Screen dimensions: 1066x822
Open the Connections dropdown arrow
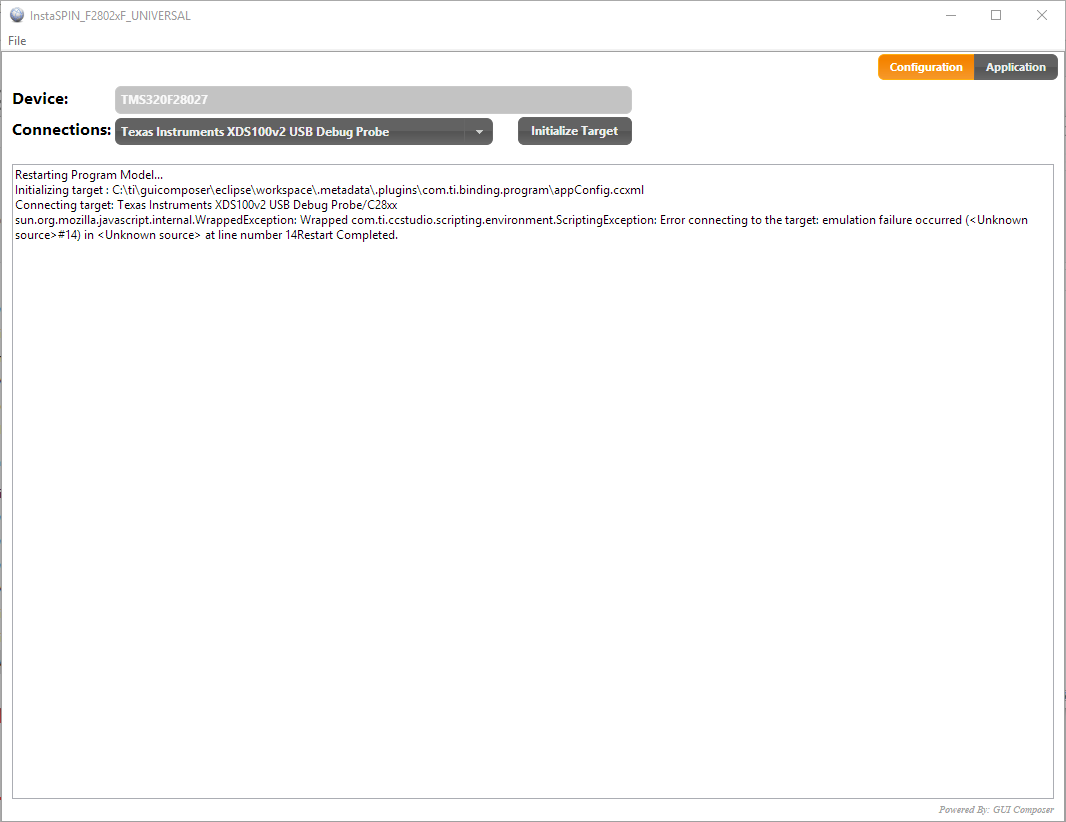(x=479, y=132)
